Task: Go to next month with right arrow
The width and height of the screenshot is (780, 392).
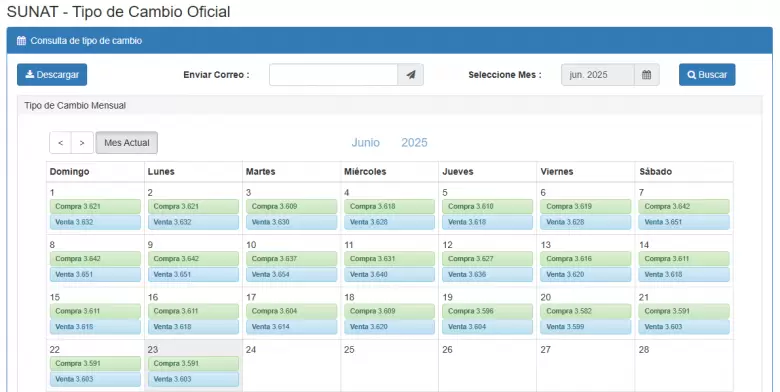Action: coord(82,143)
